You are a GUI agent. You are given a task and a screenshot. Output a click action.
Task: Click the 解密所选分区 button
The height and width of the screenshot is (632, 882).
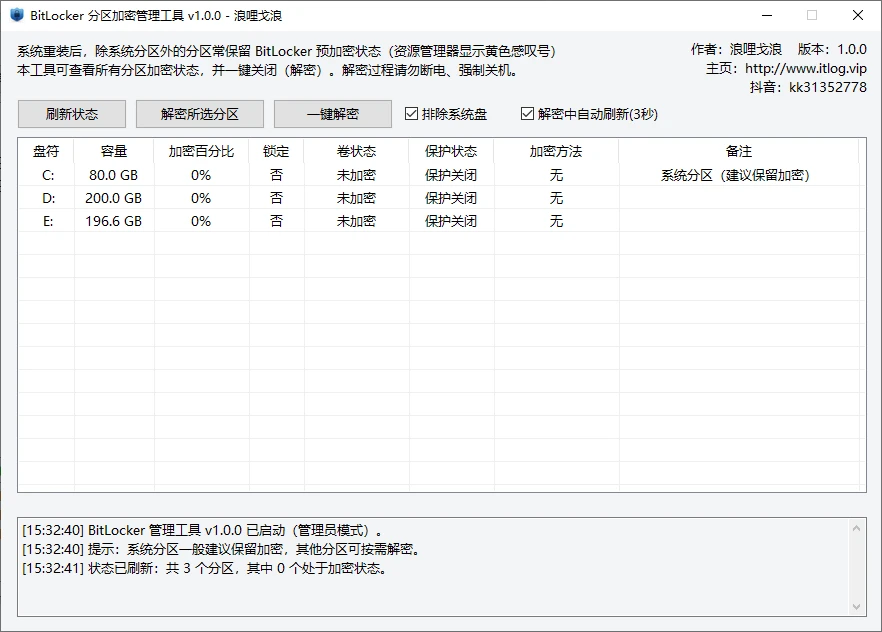pyautogui.click(x=200, y=114)
